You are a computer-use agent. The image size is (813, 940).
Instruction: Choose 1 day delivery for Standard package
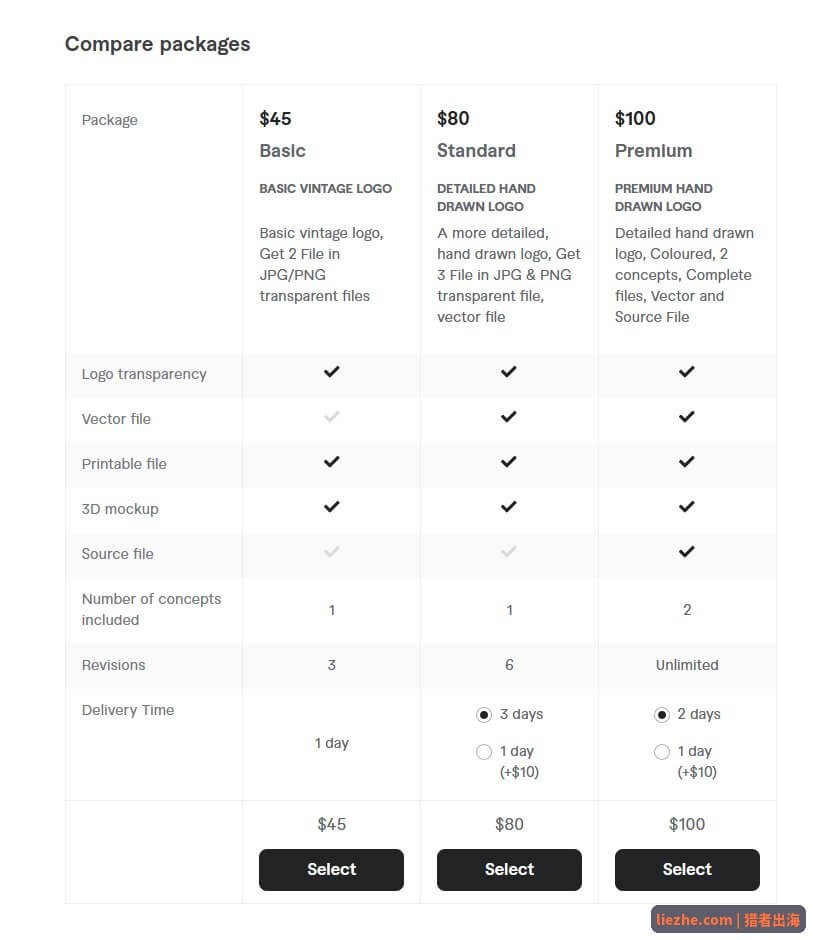point(484,752)
